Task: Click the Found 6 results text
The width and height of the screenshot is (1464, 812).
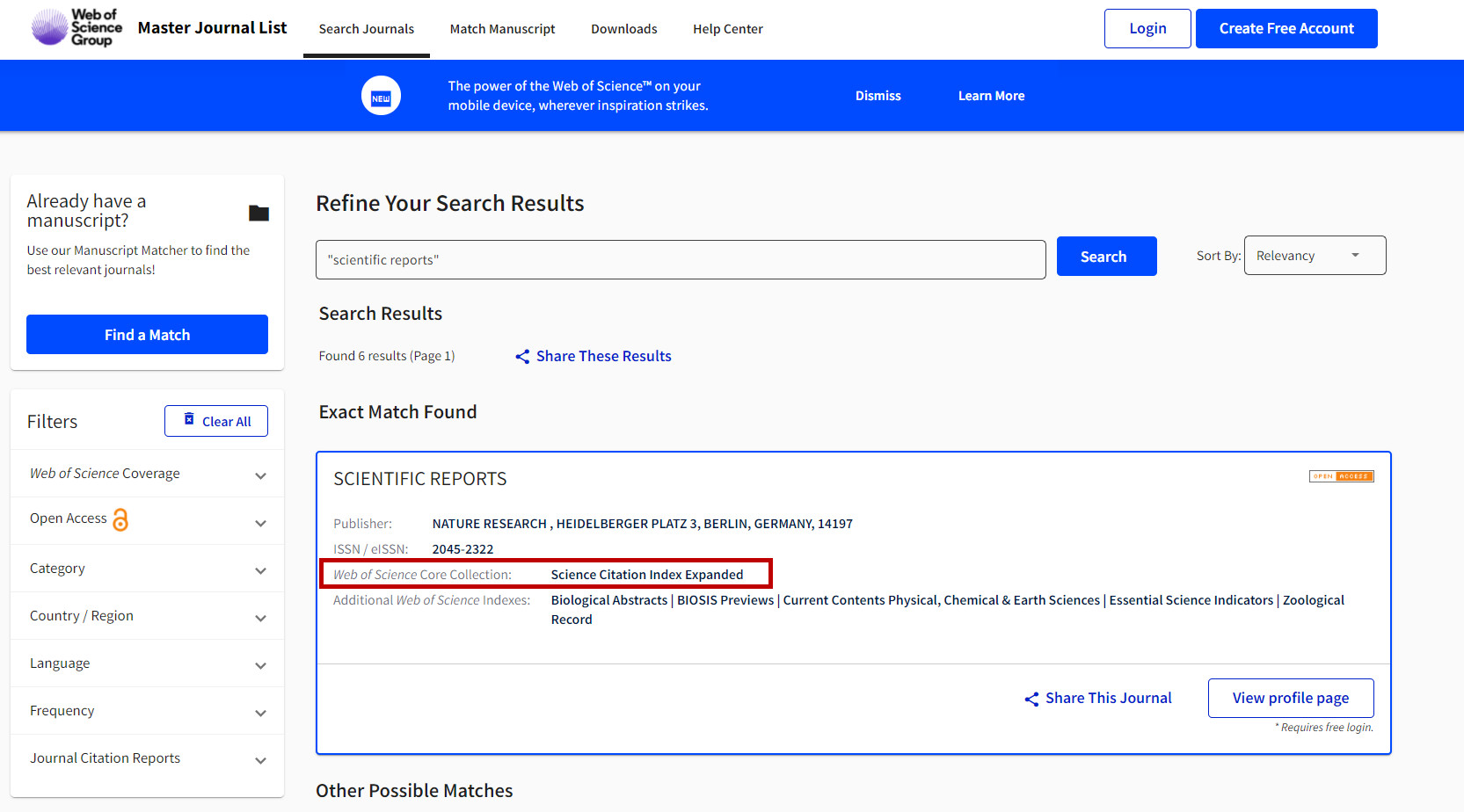Action: click(387, 356)
